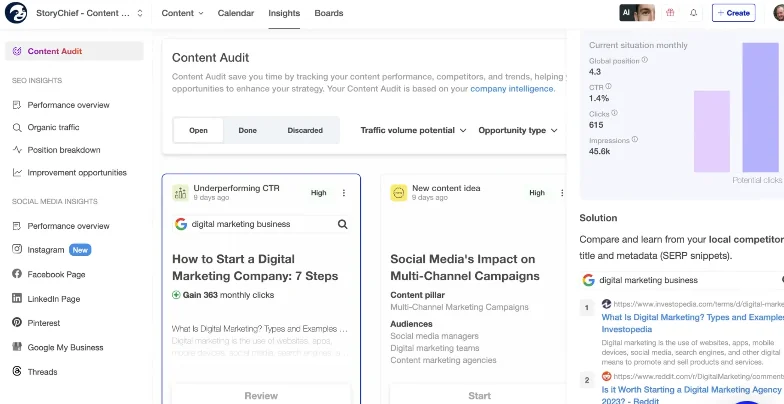Screen dimensions: 784x404
Task: Switch to the Discarded status filter
Action: pos(305,130)
